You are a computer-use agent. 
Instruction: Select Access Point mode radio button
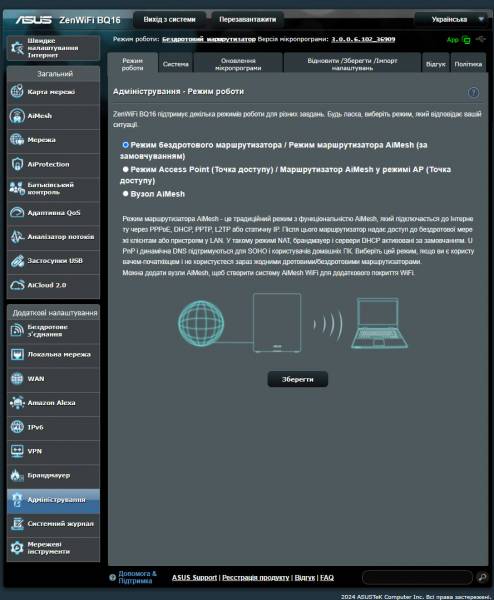pos(125,169)
